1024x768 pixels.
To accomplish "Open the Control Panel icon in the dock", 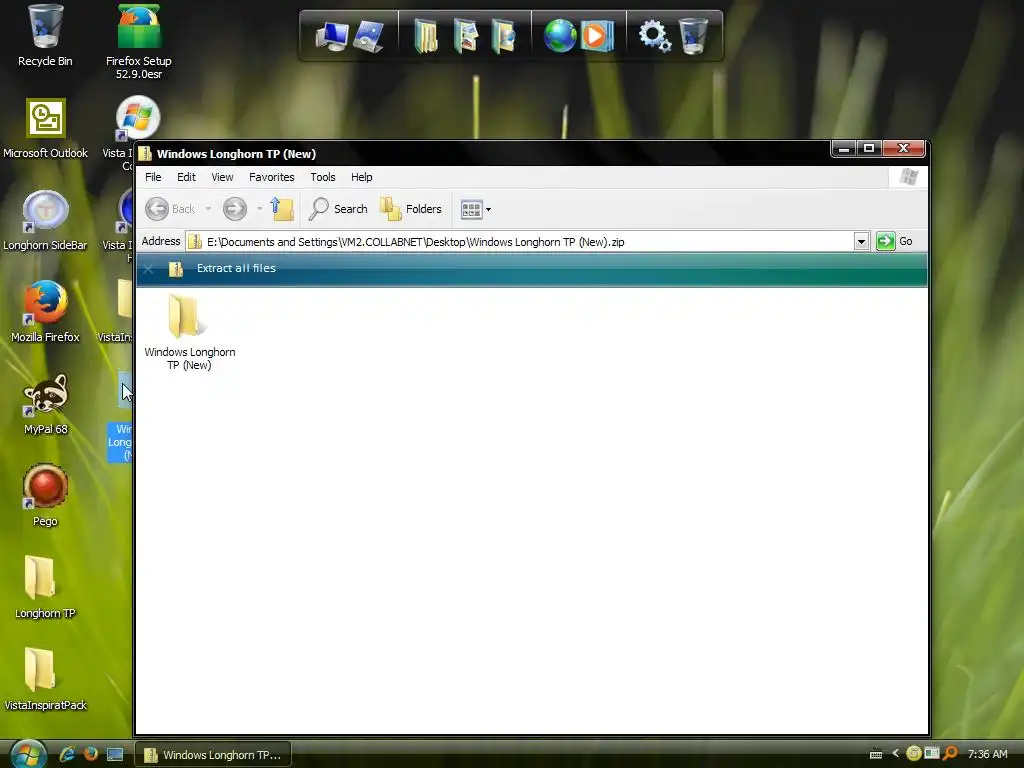I will [x=369, y=36].
